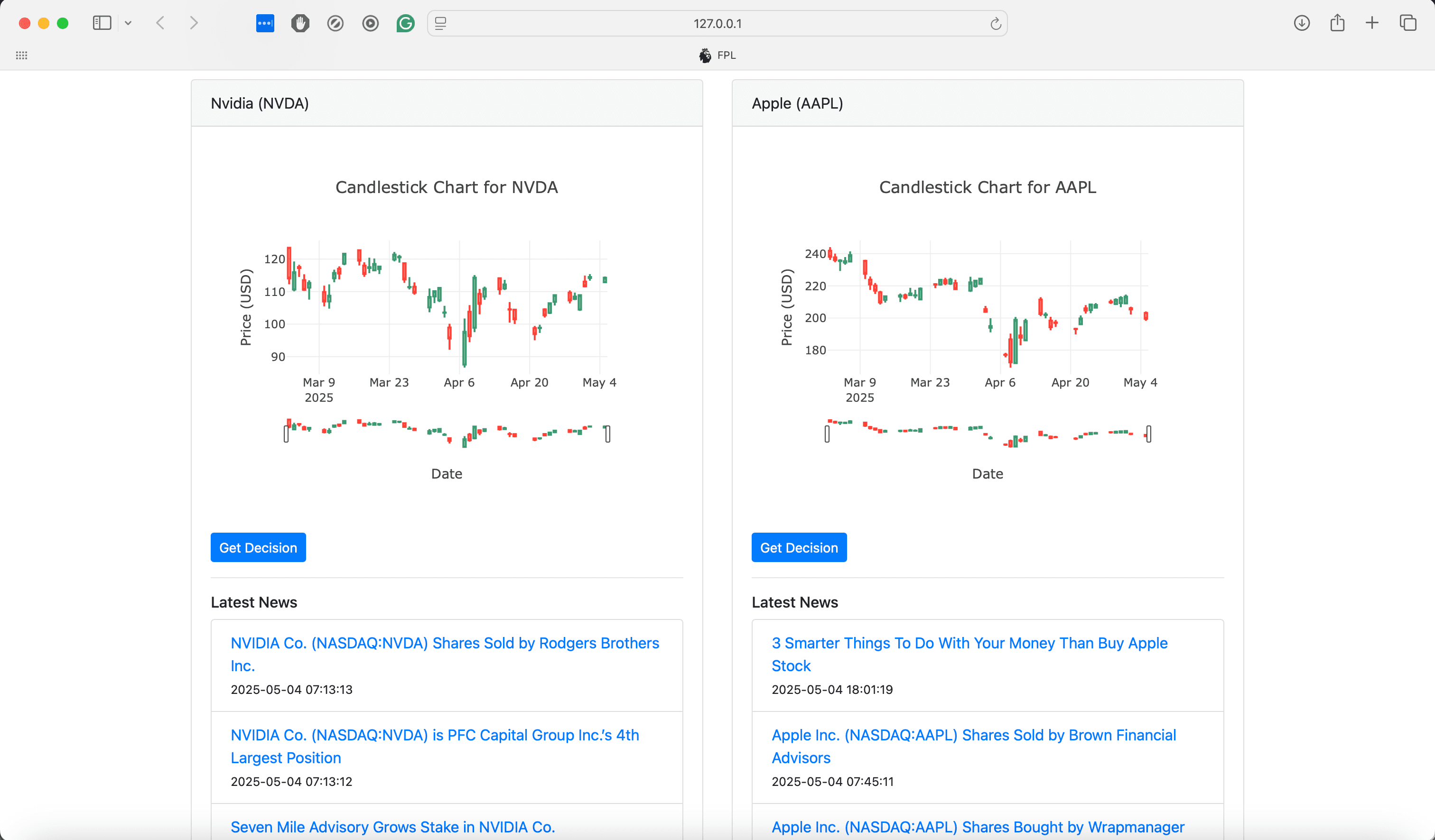Open the Share button

tap(1337, 23)
